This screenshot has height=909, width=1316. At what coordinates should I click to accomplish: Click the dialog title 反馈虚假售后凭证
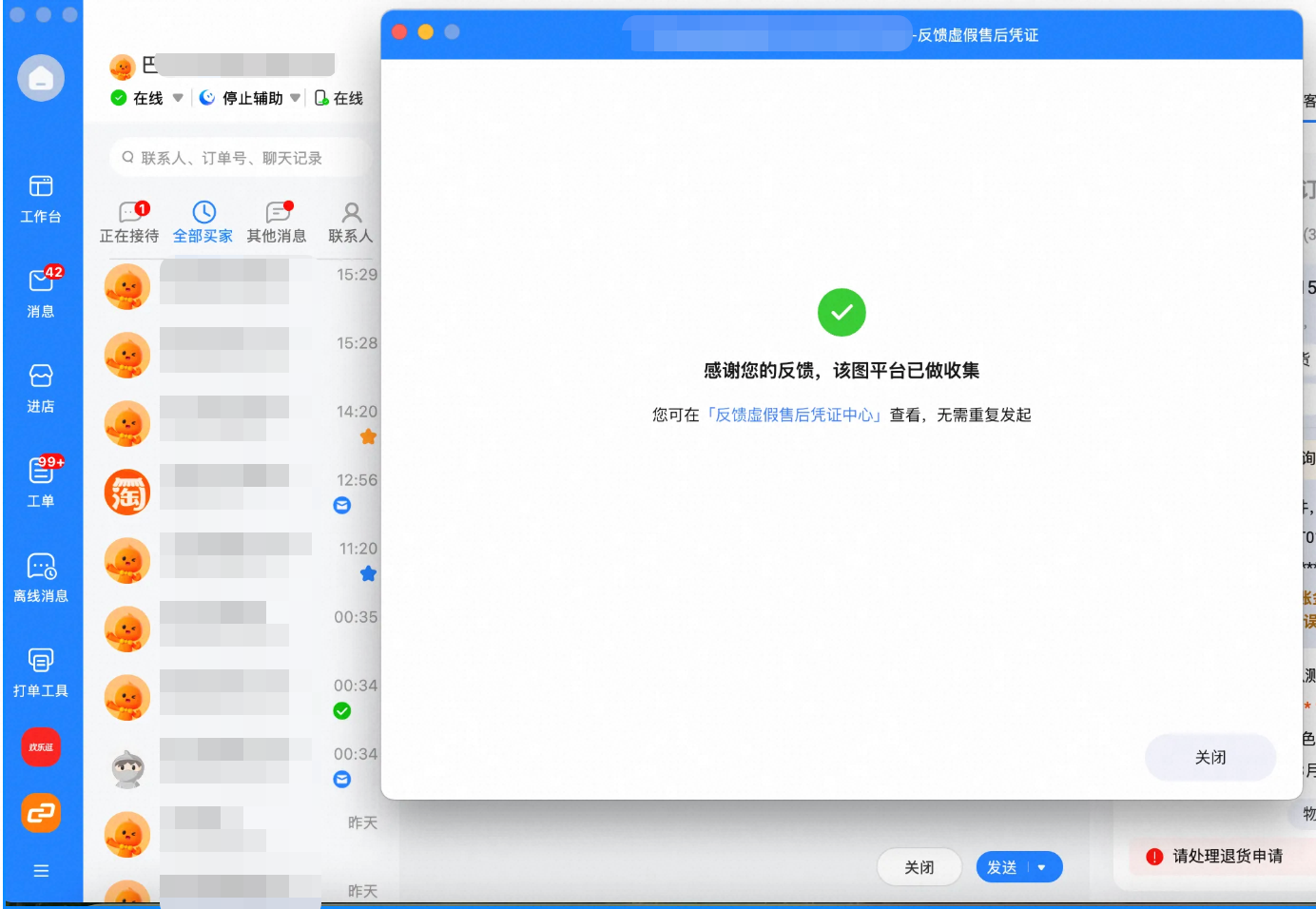click(977, 35)
